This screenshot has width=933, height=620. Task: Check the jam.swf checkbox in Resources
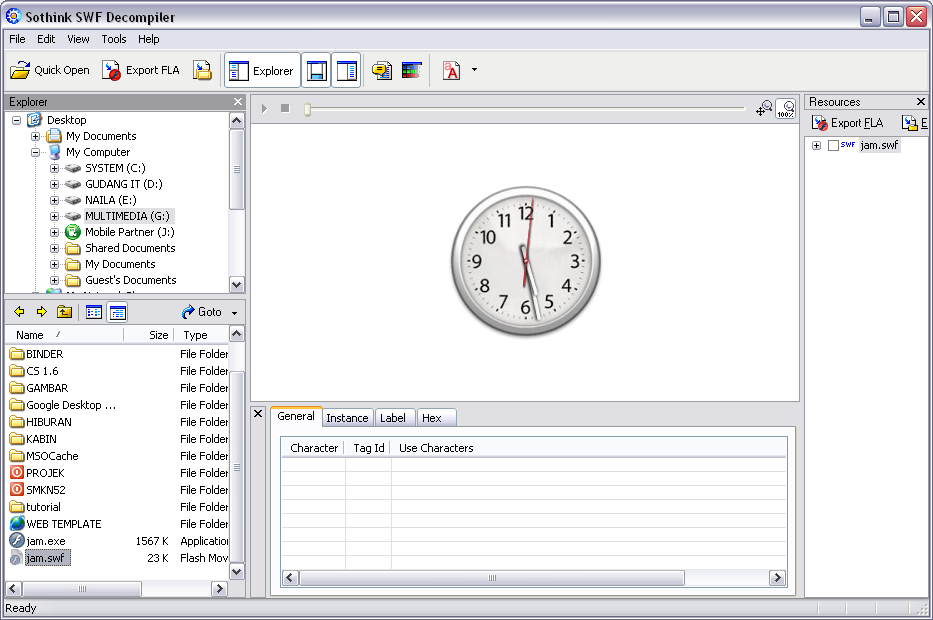click(x=834, y=145)
